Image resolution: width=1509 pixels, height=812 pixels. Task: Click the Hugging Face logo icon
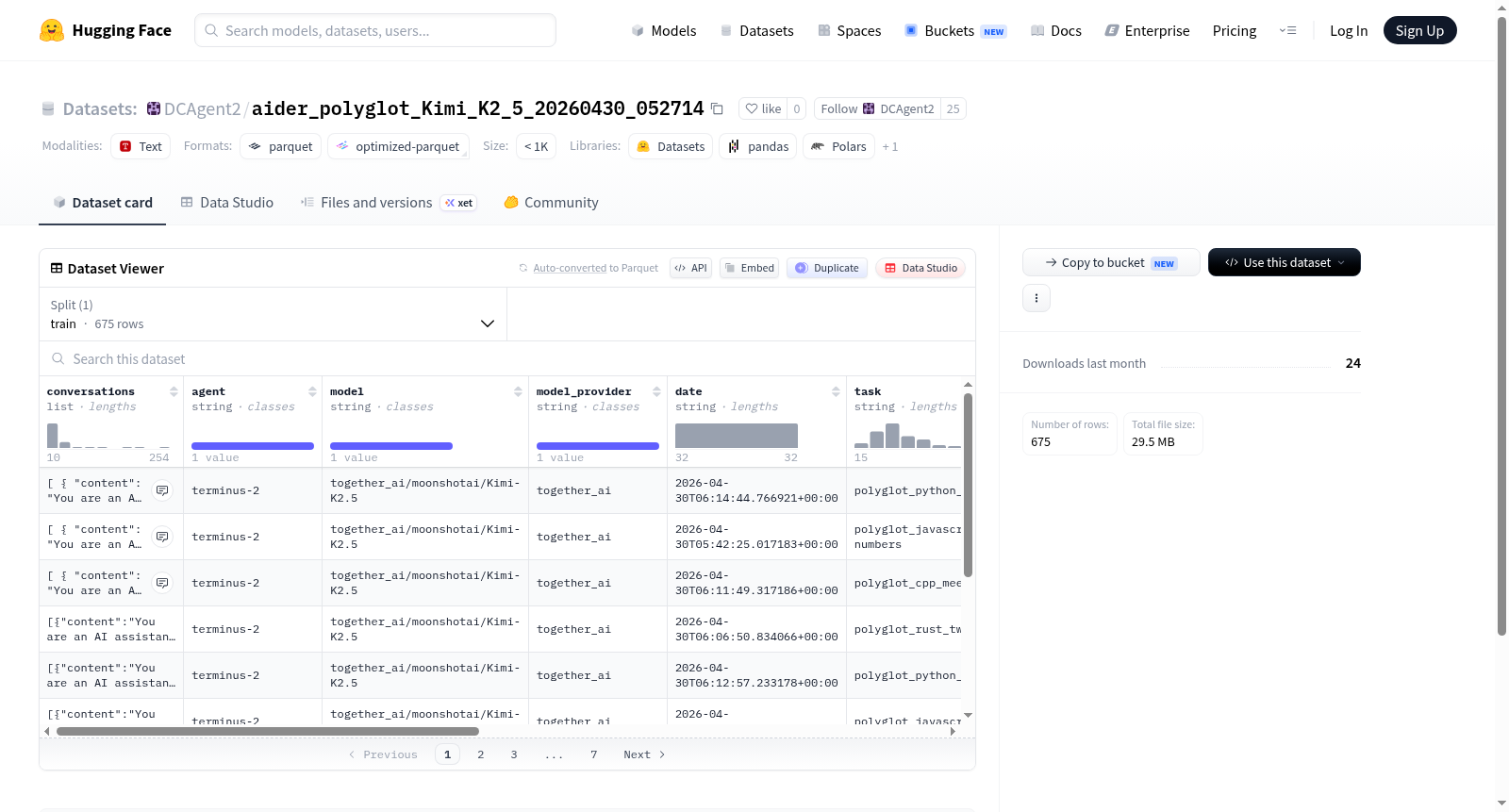click(52, 30)
